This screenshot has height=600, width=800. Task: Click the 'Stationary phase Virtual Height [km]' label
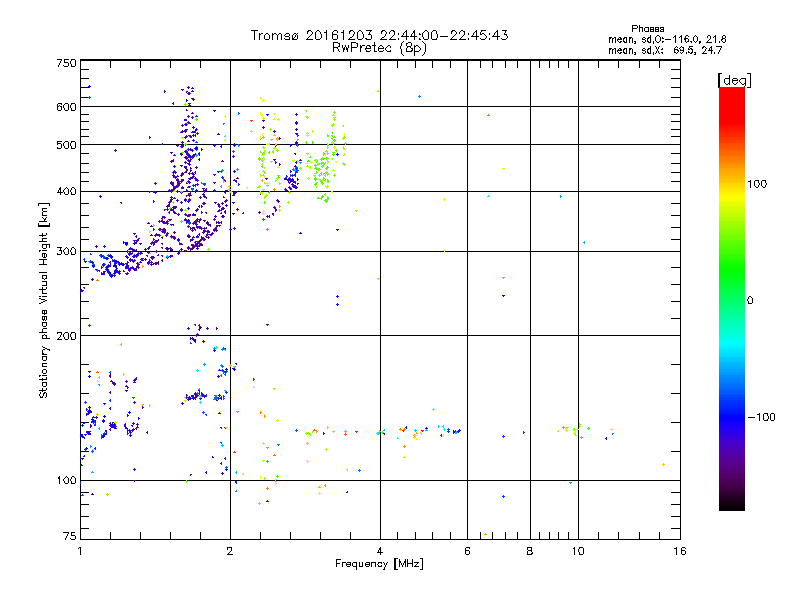tap(44, 300)
